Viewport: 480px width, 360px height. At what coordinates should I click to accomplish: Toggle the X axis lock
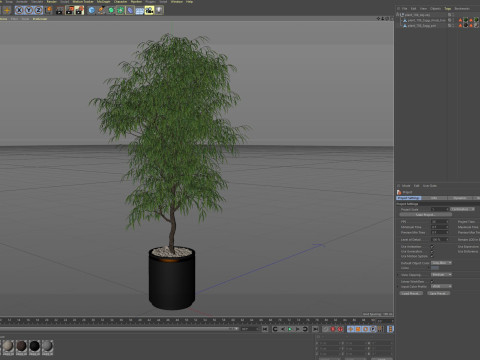tap(19, 10)
